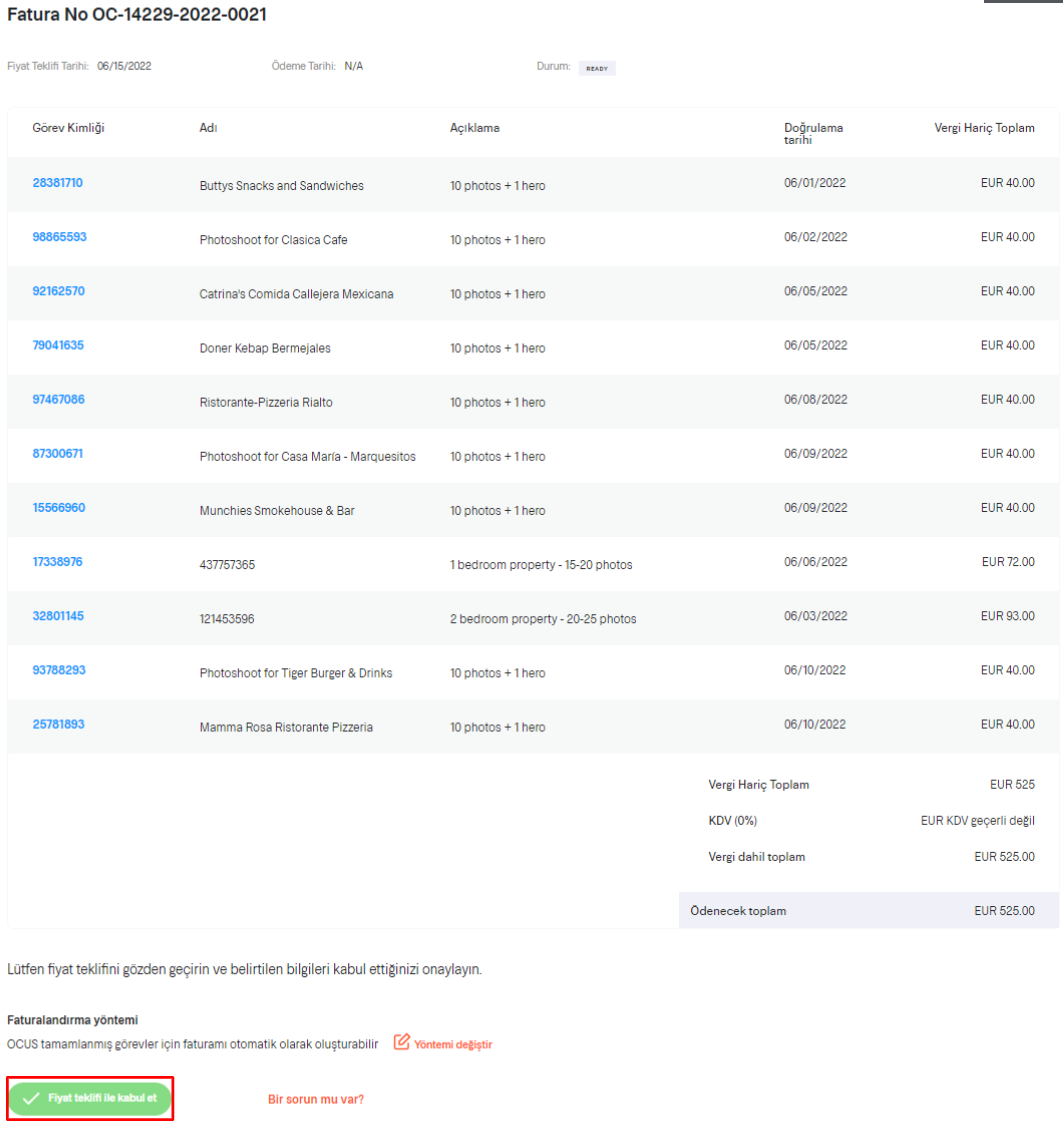Open the 'Bir sorun mu var?' link
This screenshot has height=1126, width=1063.
(x=315, y=1099)
